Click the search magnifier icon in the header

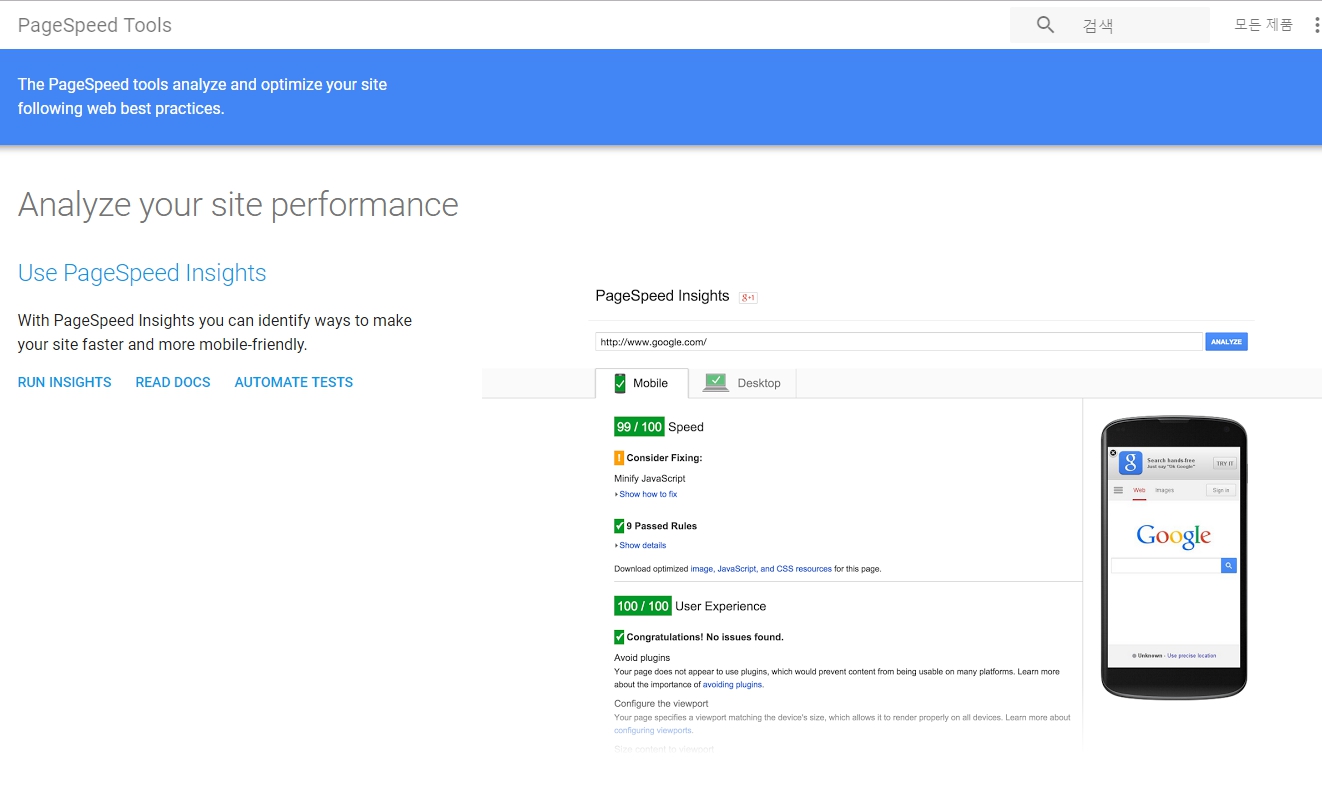point(1044,24)
